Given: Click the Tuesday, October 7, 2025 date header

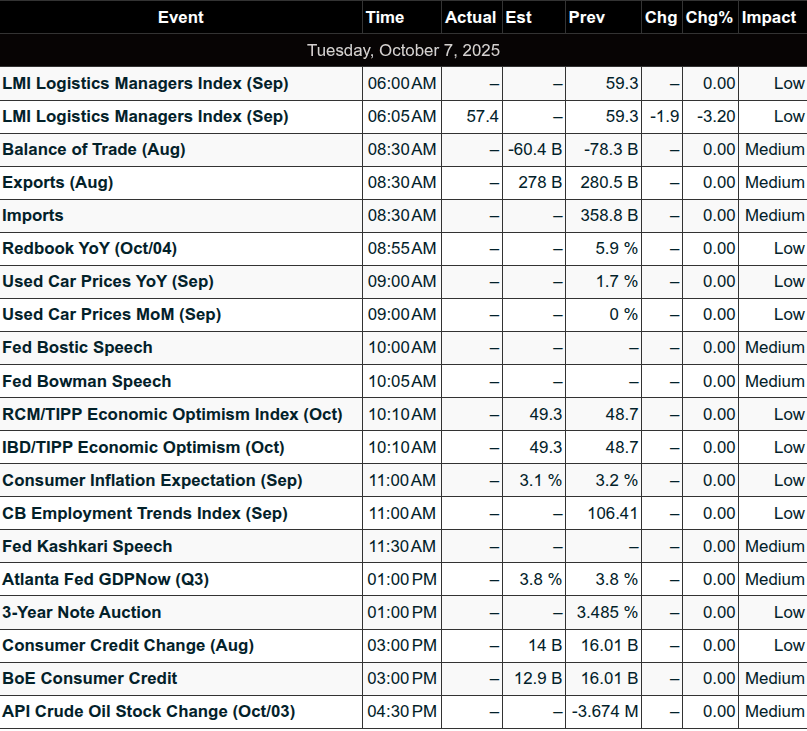Looking at the screenshot, I should [403, 50].
